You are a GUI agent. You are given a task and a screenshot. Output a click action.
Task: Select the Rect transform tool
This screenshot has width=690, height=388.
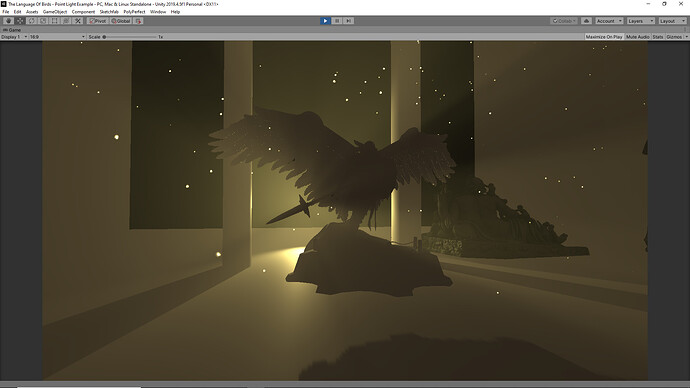tap(55, 21)
